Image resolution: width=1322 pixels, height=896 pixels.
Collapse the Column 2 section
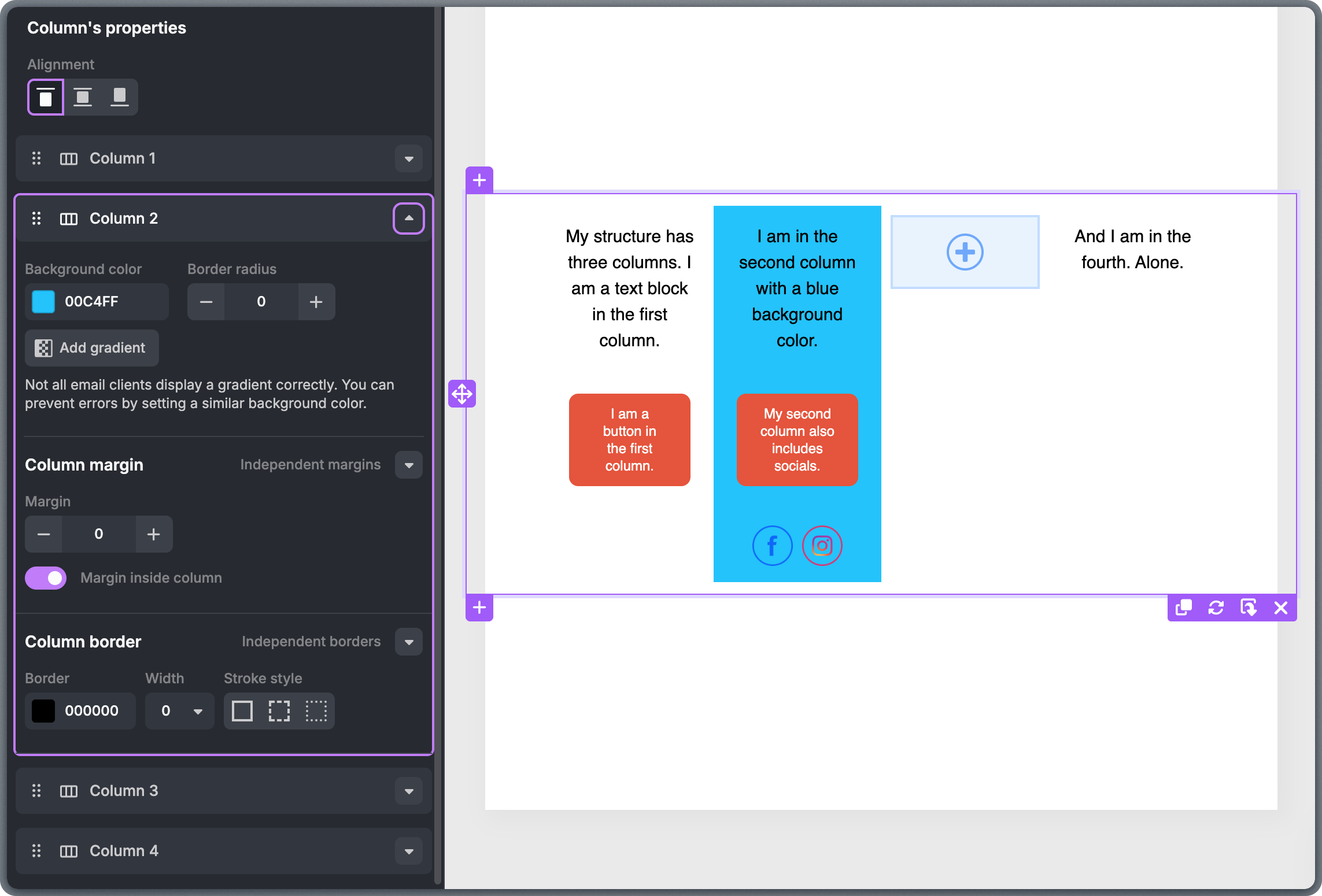(409, 219)
